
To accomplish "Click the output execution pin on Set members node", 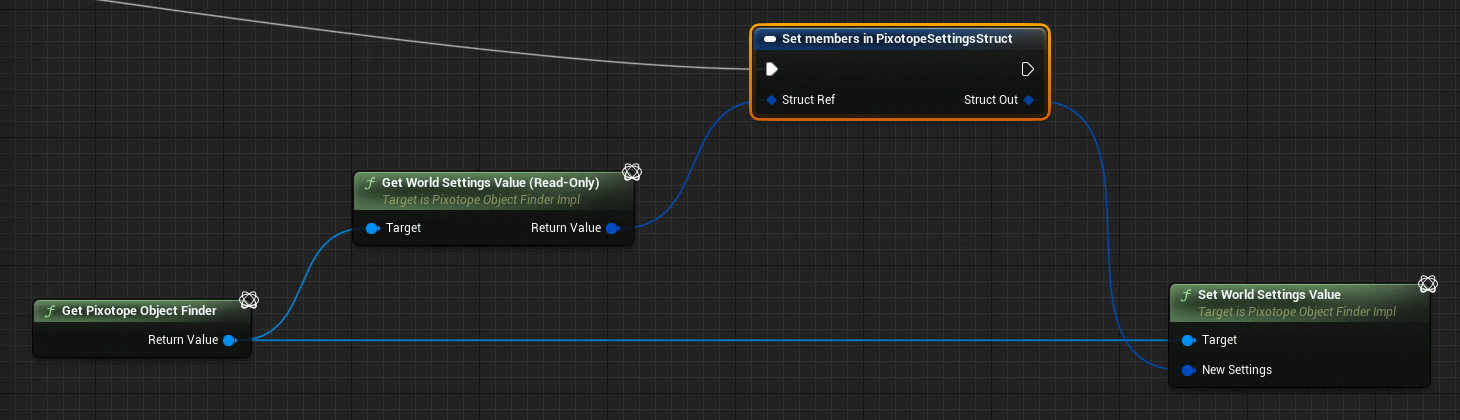I will (1027, 69).
